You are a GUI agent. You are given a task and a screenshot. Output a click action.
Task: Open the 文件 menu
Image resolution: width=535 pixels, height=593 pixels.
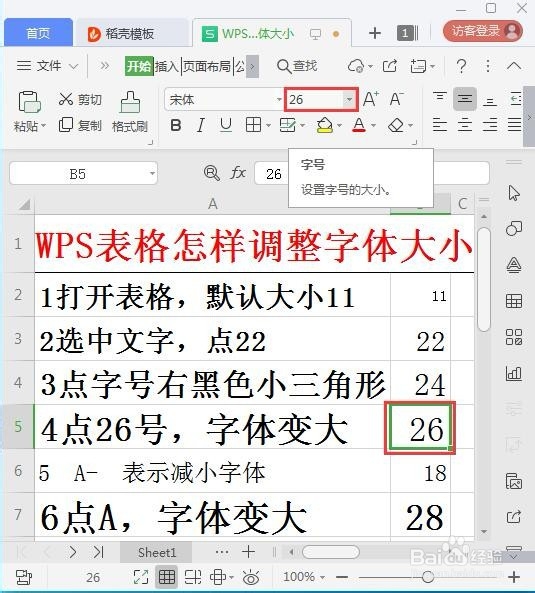[x=47, y=66]
